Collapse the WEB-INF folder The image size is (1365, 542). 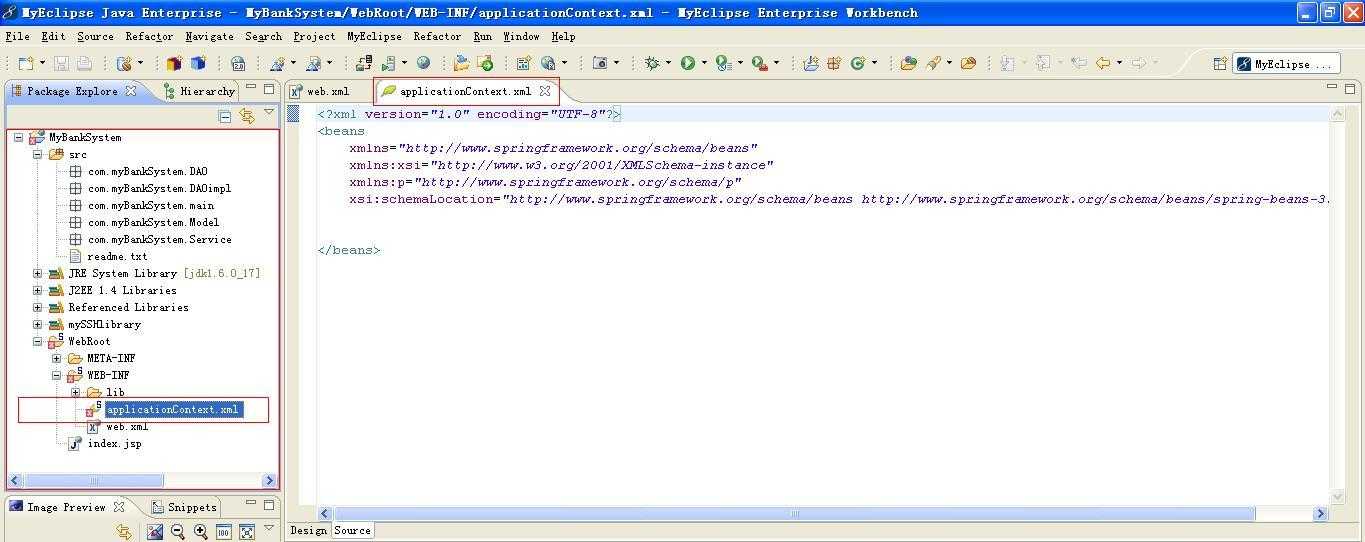tap(57, 376)
